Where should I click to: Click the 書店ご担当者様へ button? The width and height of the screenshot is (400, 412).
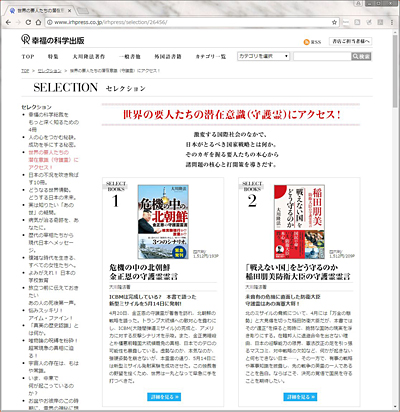click(351, 41)
